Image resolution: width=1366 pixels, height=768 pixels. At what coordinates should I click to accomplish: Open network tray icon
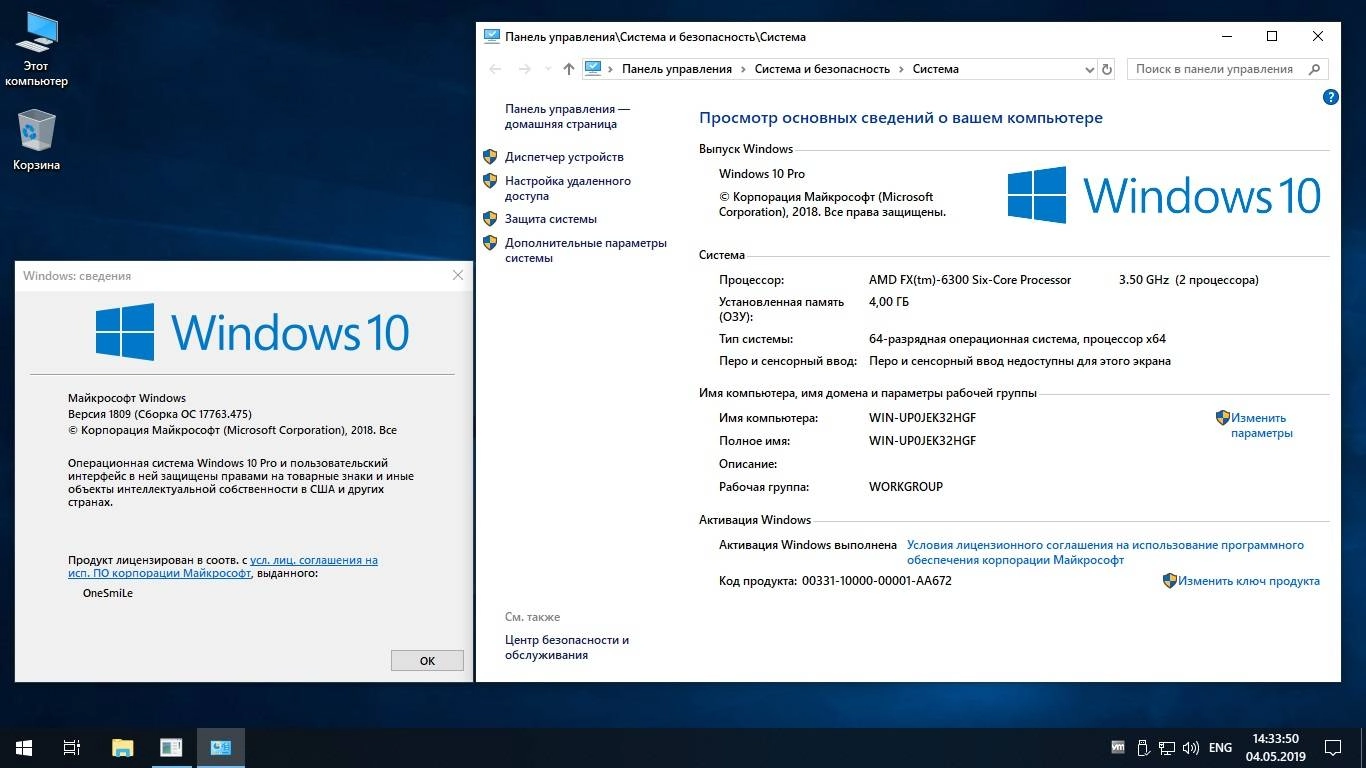point(1168,747)
